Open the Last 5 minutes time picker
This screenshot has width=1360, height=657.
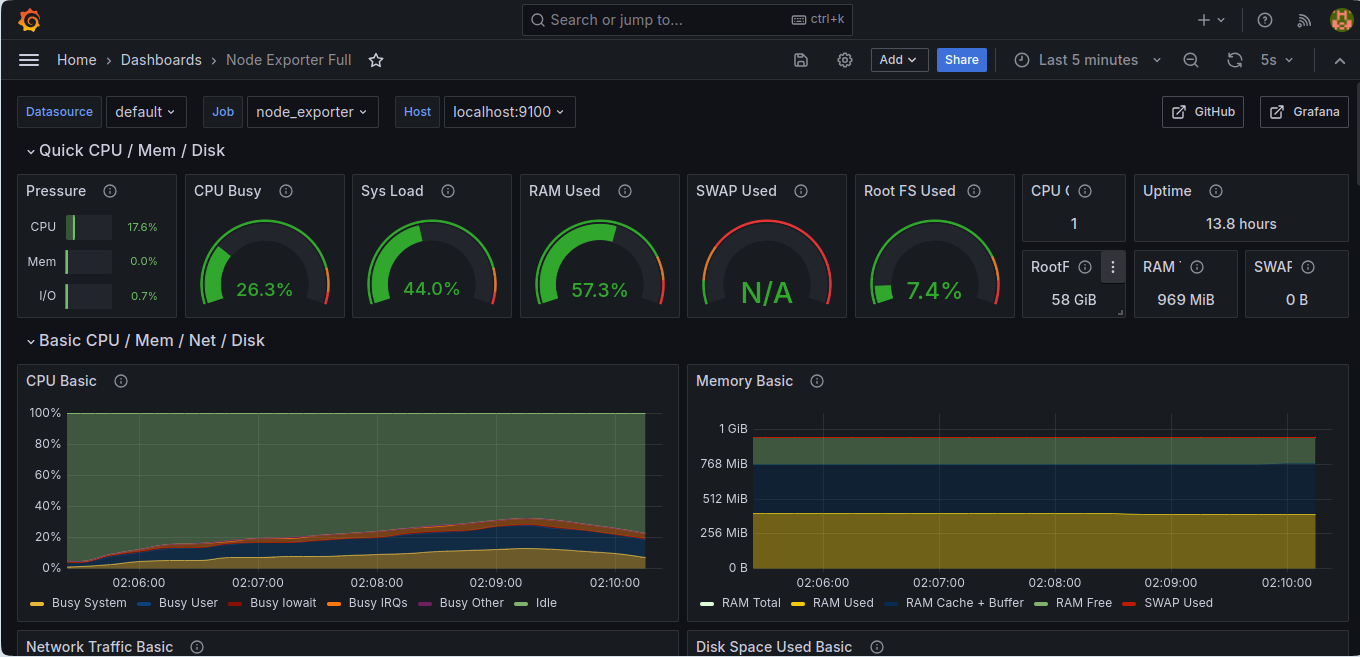point(1088,60)
